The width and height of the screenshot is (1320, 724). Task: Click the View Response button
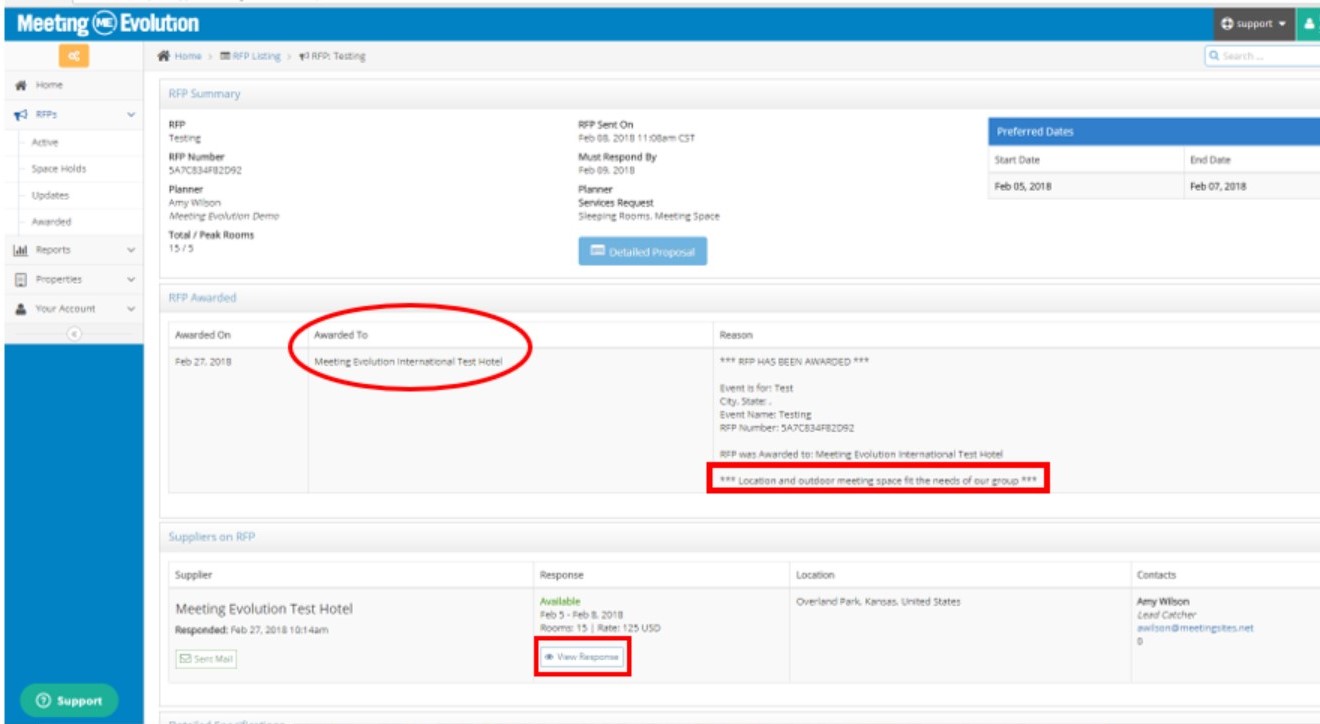pyautogui.click(x=582, y=657)
